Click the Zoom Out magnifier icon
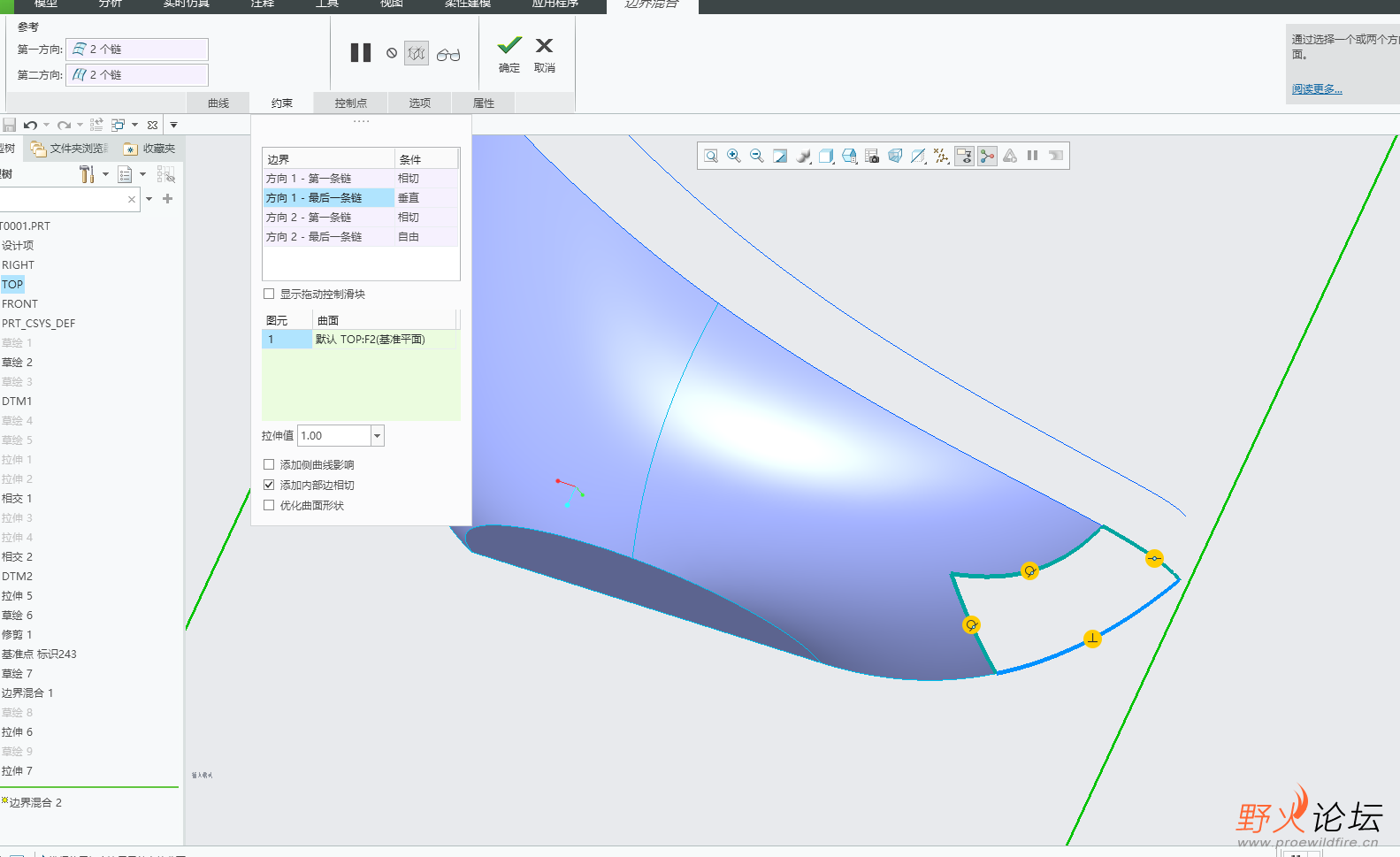 (757, 156)
